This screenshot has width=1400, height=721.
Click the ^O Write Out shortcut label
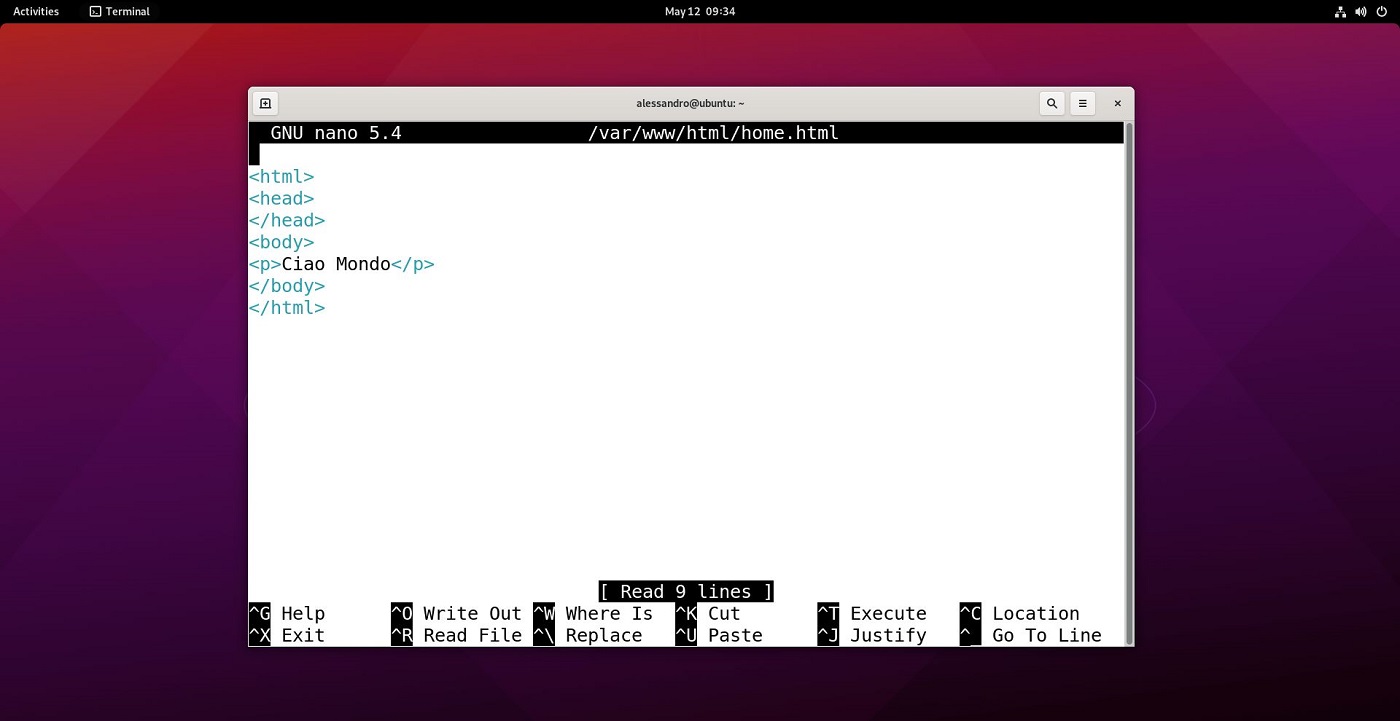pos(457,614)
